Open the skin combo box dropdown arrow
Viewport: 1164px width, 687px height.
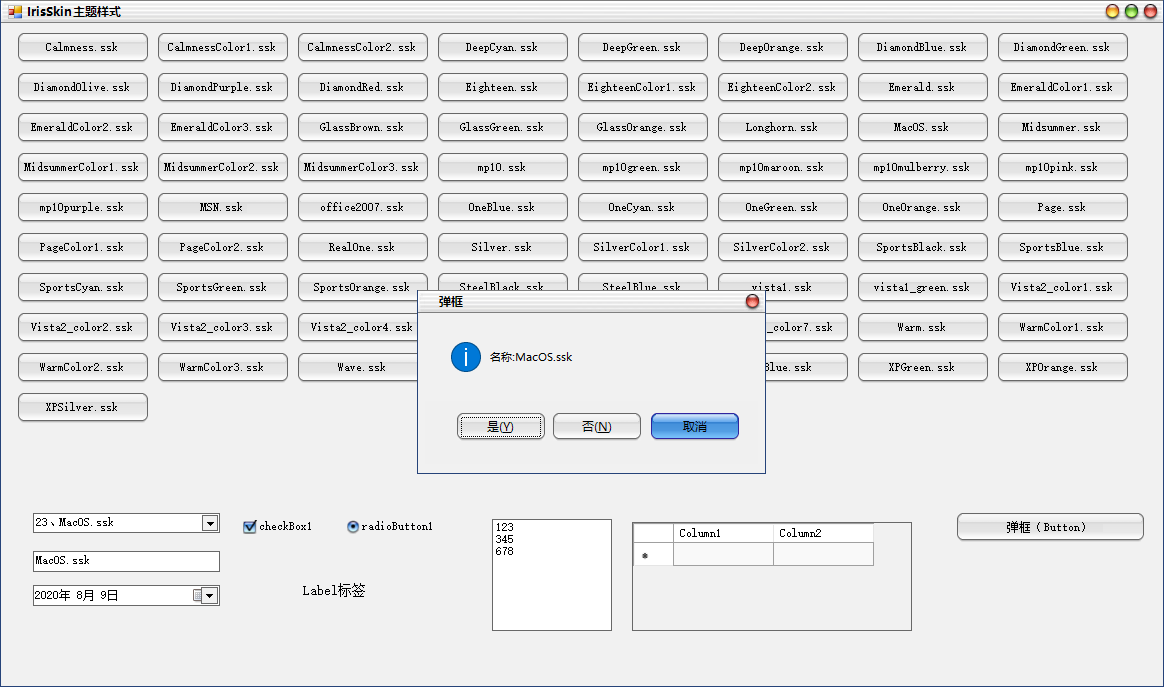[210, 523]
